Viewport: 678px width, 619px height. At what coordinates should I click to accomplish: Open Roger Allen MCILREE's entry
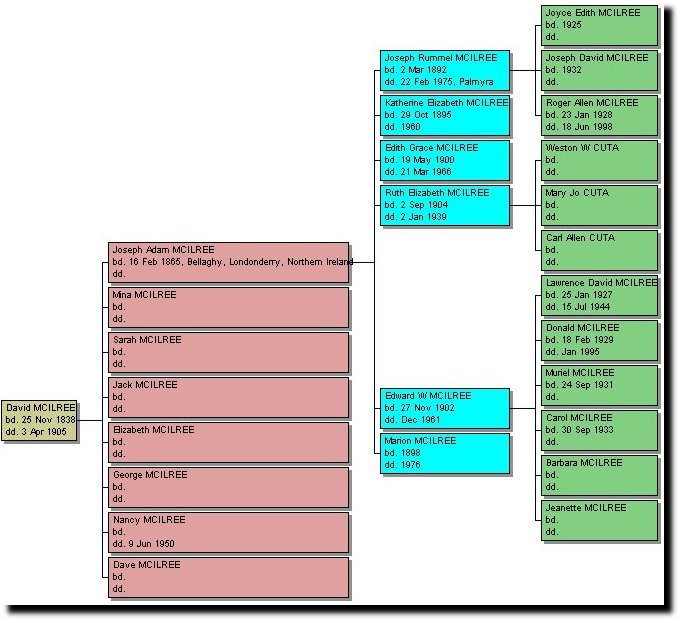click(599, 115)
